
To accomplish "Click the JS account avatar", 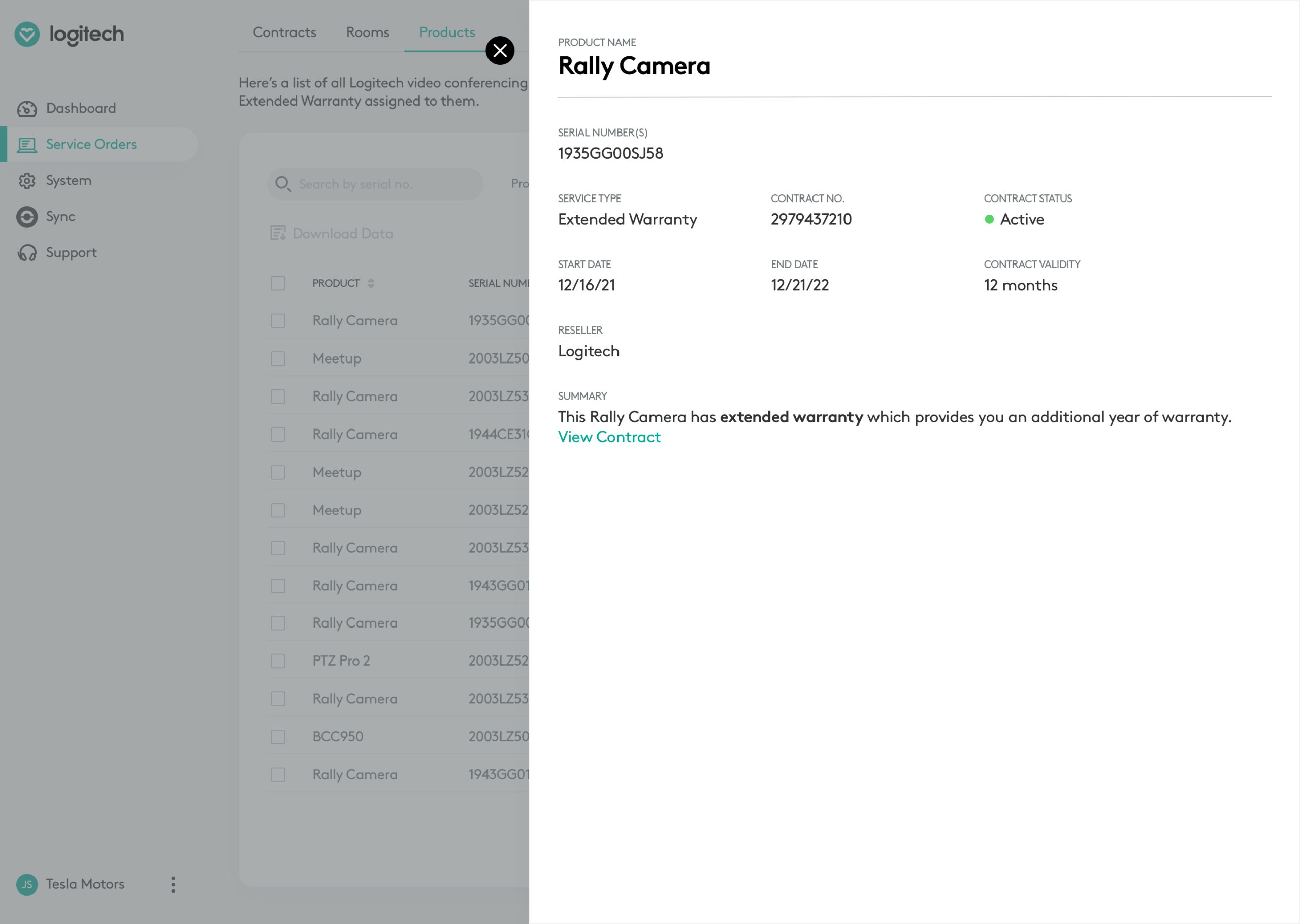I will pos(27,884).
